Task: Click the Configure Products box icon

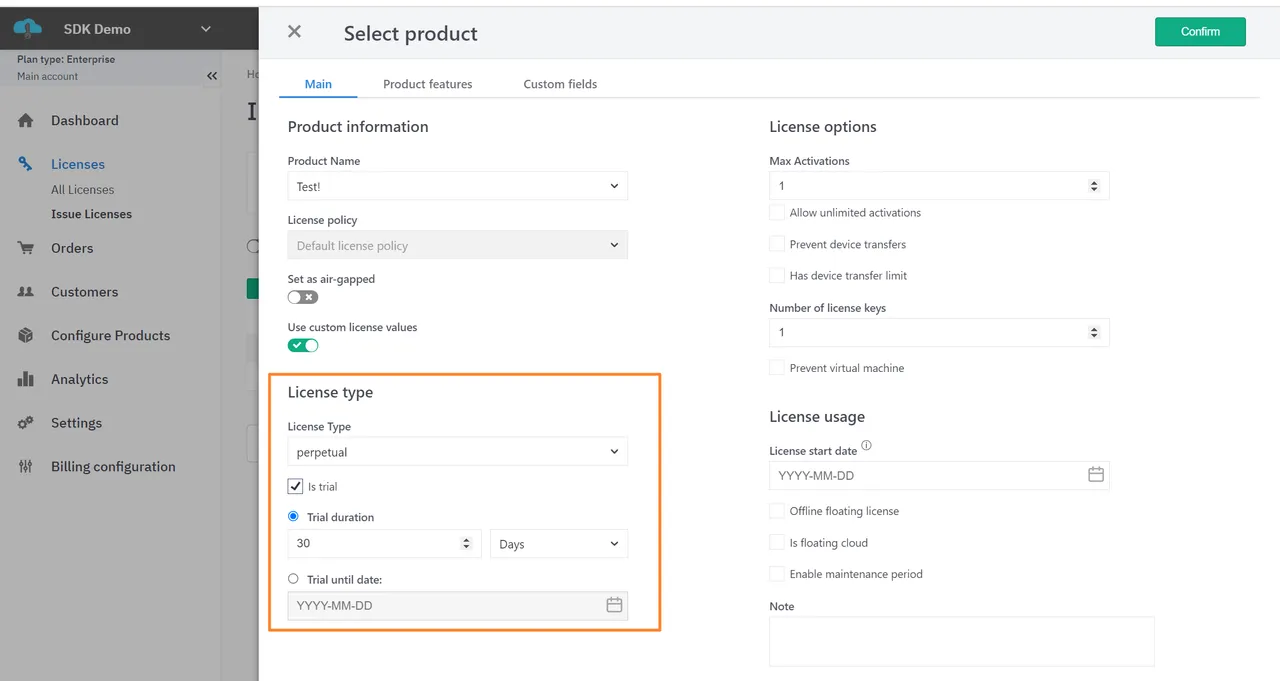Action: 25,335
